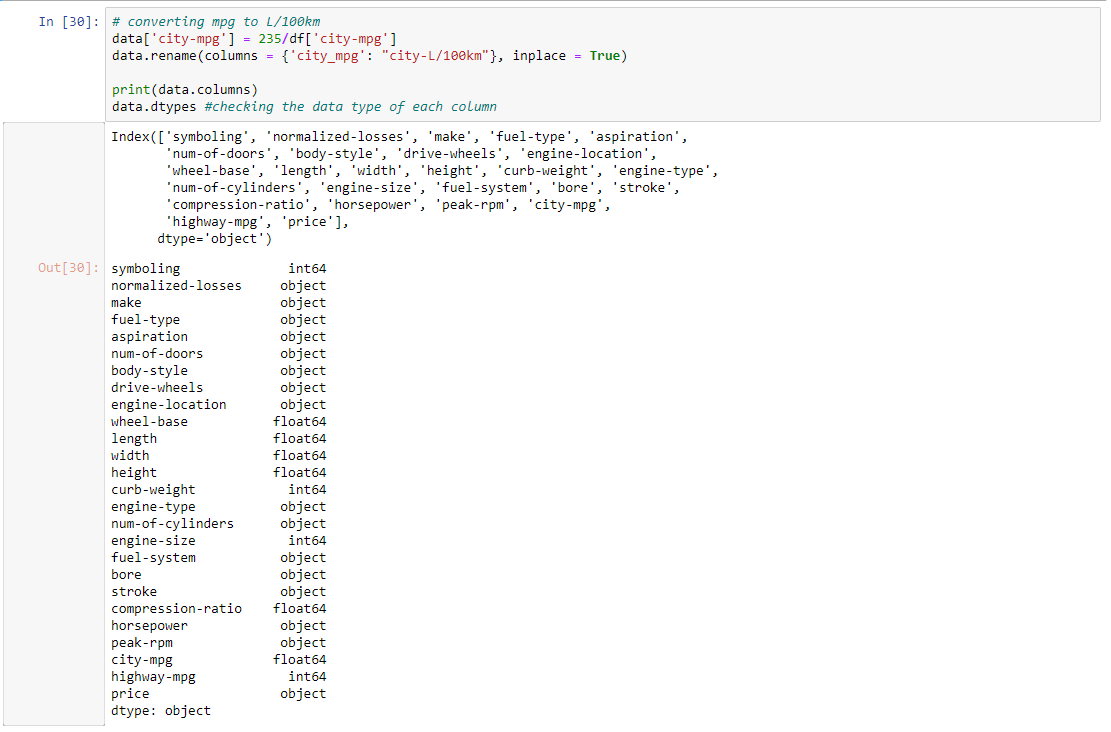Click the checking the data type comment
The image size is (1111, 732).
click(x=351, y=107)
